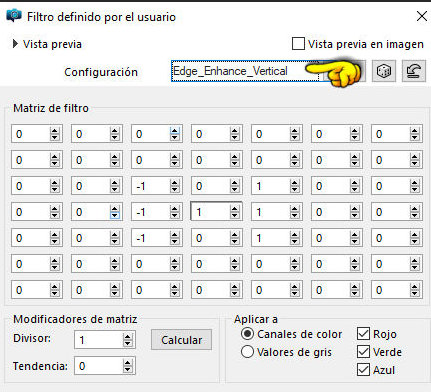Choose Canales de color radio option
The width and height of the screenshot is (431, 392).
tap(247, 334)
